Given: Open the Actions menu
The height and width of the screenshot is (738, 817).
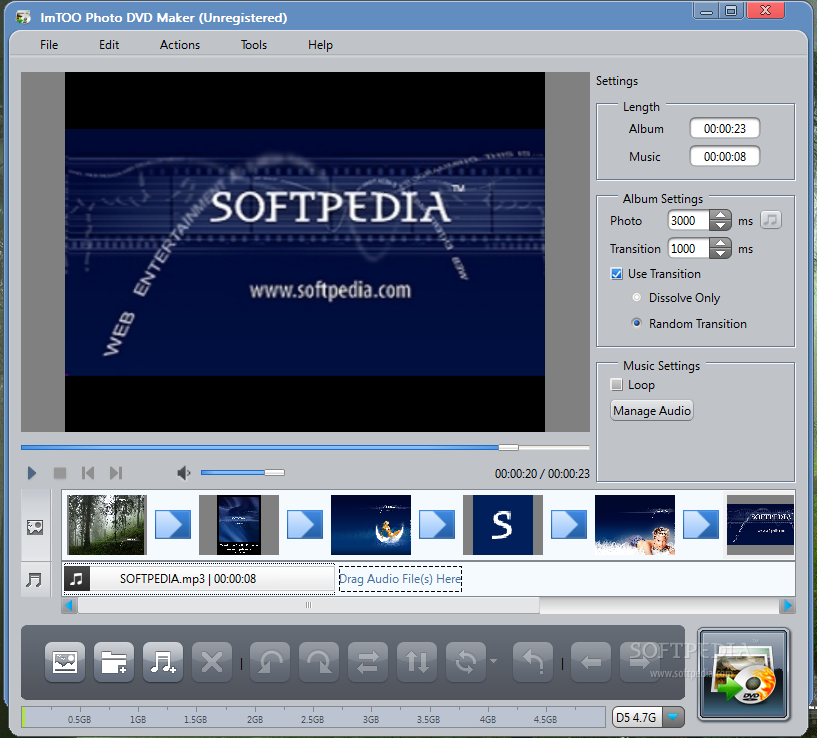Looking at the screenshot, I should point(180,45).
